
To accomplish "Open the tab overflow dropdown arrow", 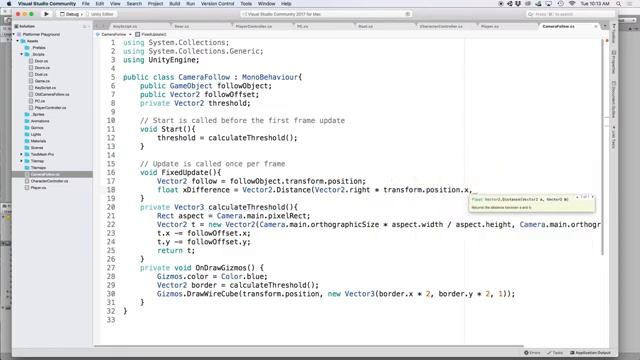I will [605, 26].
